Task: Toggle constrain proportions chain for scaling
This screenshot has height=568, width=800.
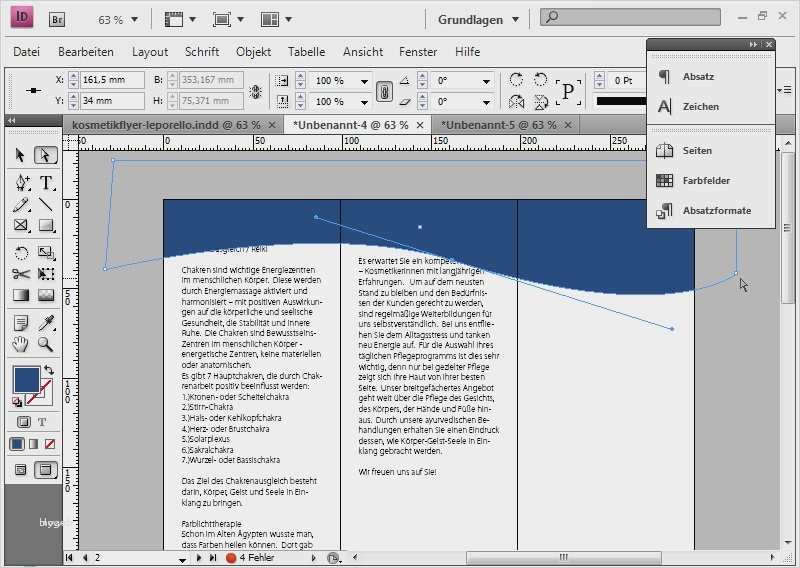Action: tap(382, 91)
